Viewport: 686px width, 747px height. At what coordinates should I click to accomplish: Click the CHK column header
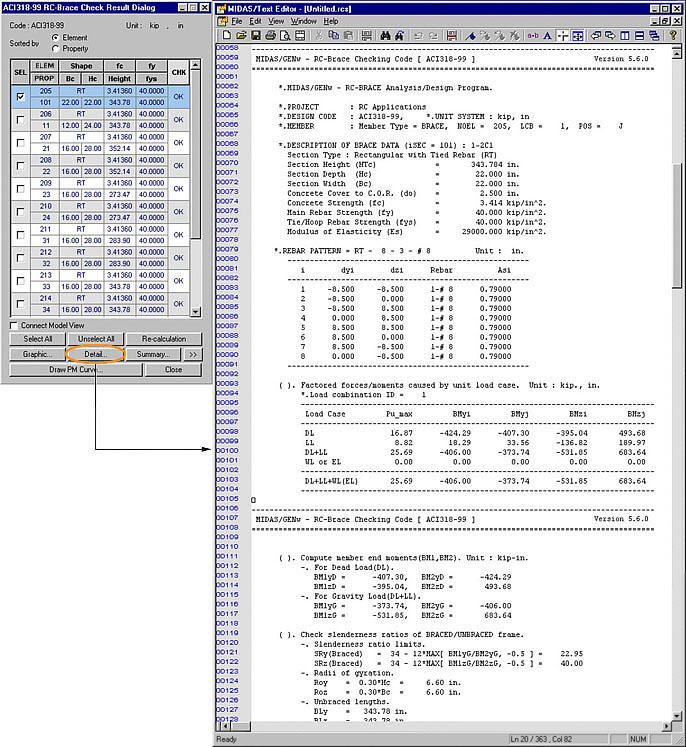(x=179, y=72)
